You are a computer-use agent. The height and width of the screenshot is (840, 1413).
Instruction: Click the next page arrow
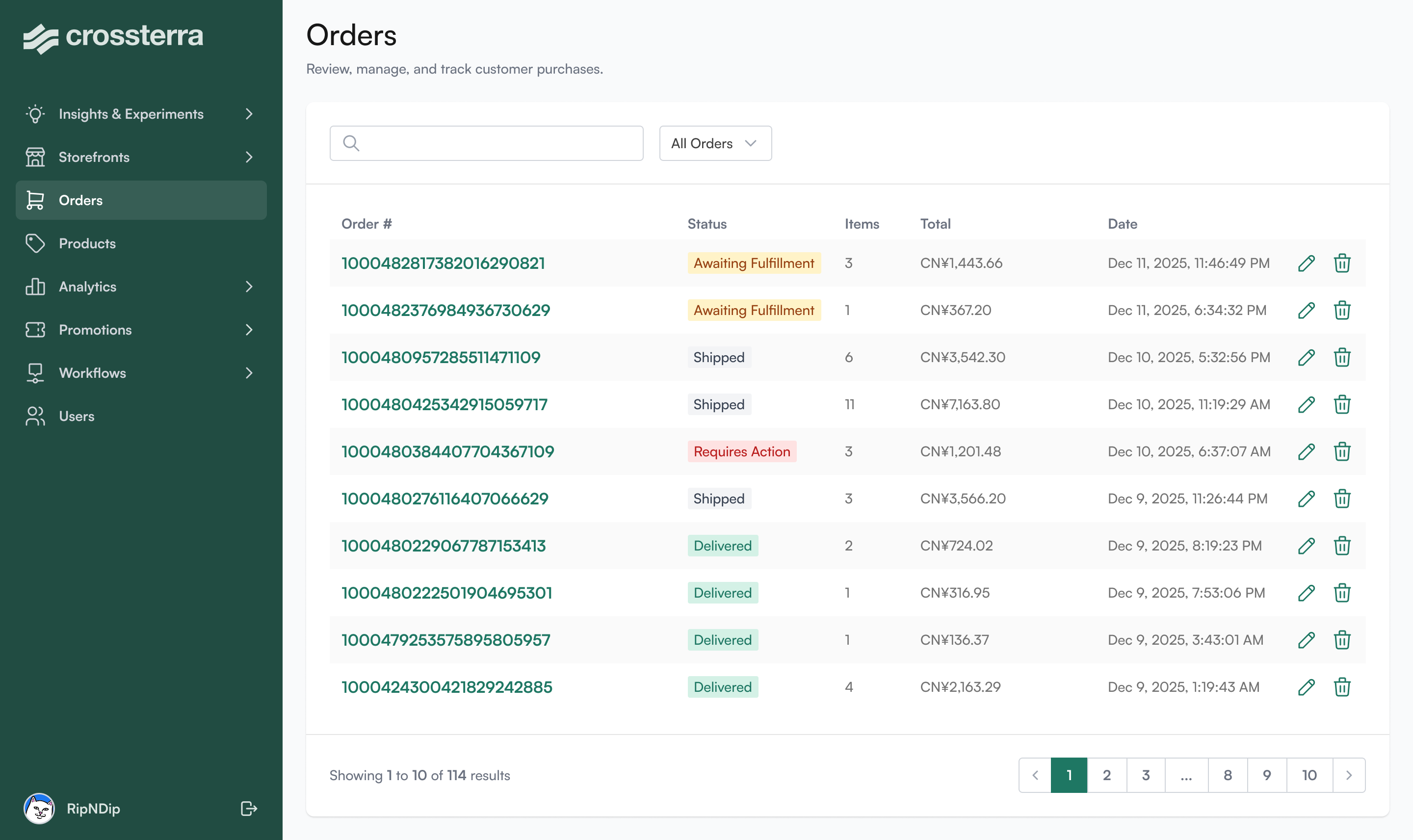click(1349, 775)
